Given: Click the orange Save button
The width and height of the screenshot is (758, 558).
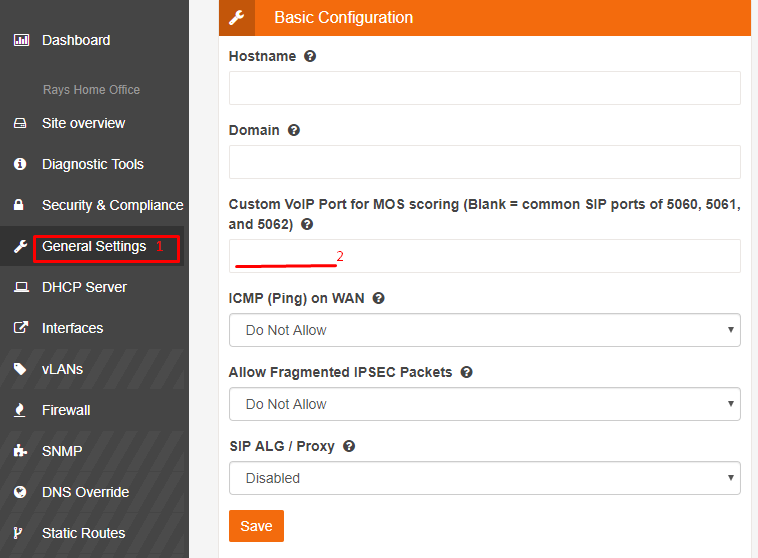Looking at the screenshot, I should tap(256, 526).
